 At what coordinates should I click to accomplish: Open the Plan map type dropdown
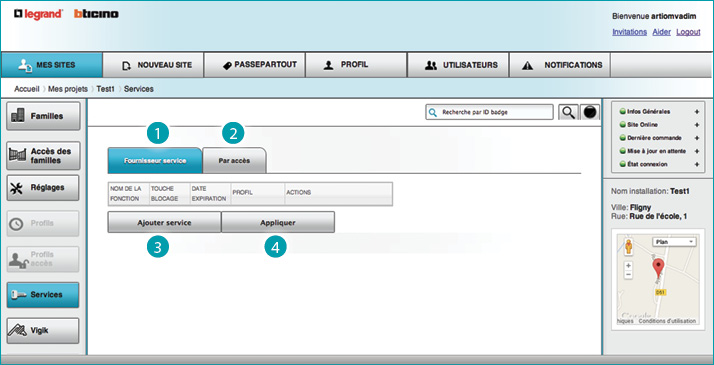(674, 242)
